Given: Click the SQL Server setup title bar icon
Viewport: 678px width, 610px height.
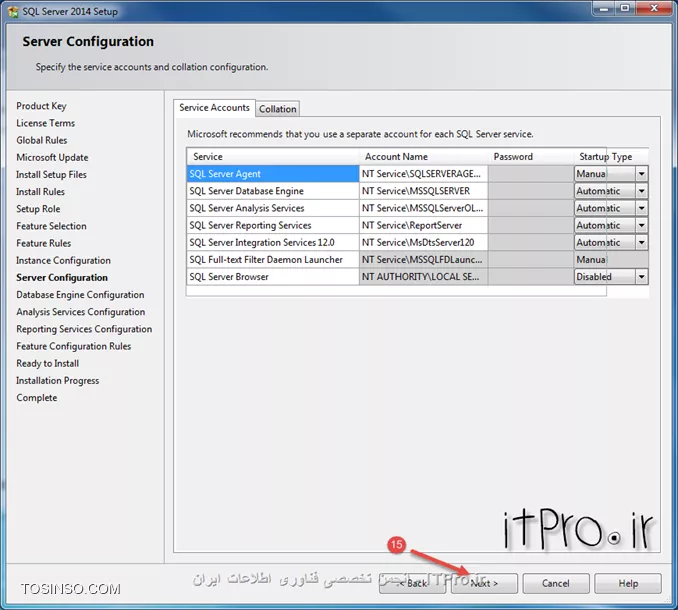Looking at the screenshot, I should pyautogui.click(x=13, y=11).
